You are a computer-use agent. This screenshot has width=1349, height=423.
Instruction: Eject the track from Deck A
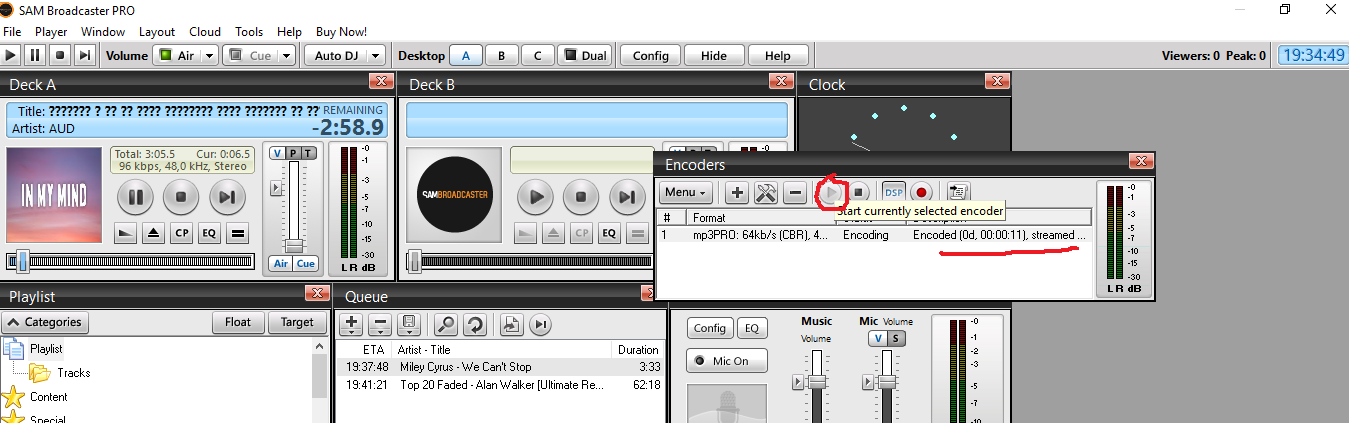pos(154,234)
